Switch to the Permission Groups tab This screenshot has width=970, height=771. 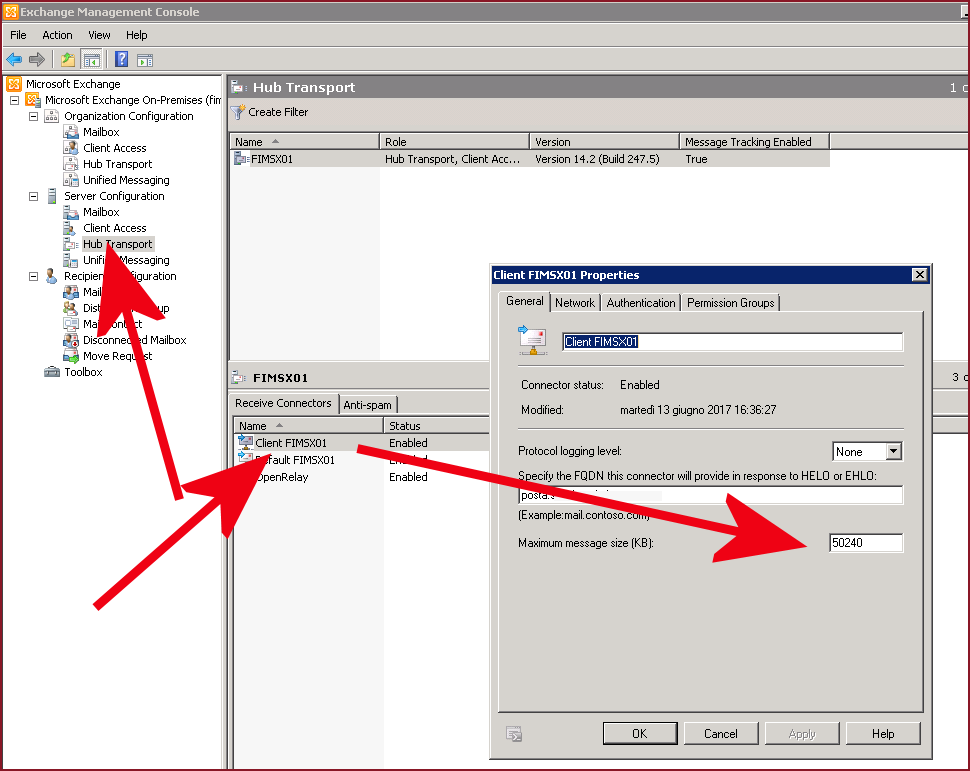point(731,303)
